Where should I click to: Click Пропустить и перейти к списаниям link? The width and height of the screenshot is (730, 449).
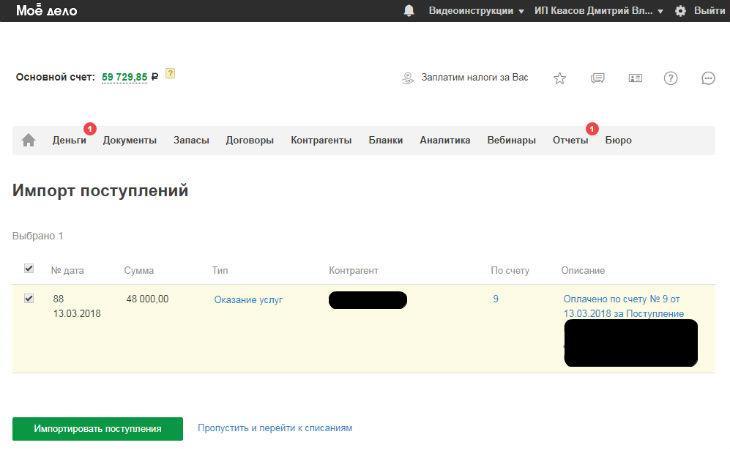coord(275,428)
